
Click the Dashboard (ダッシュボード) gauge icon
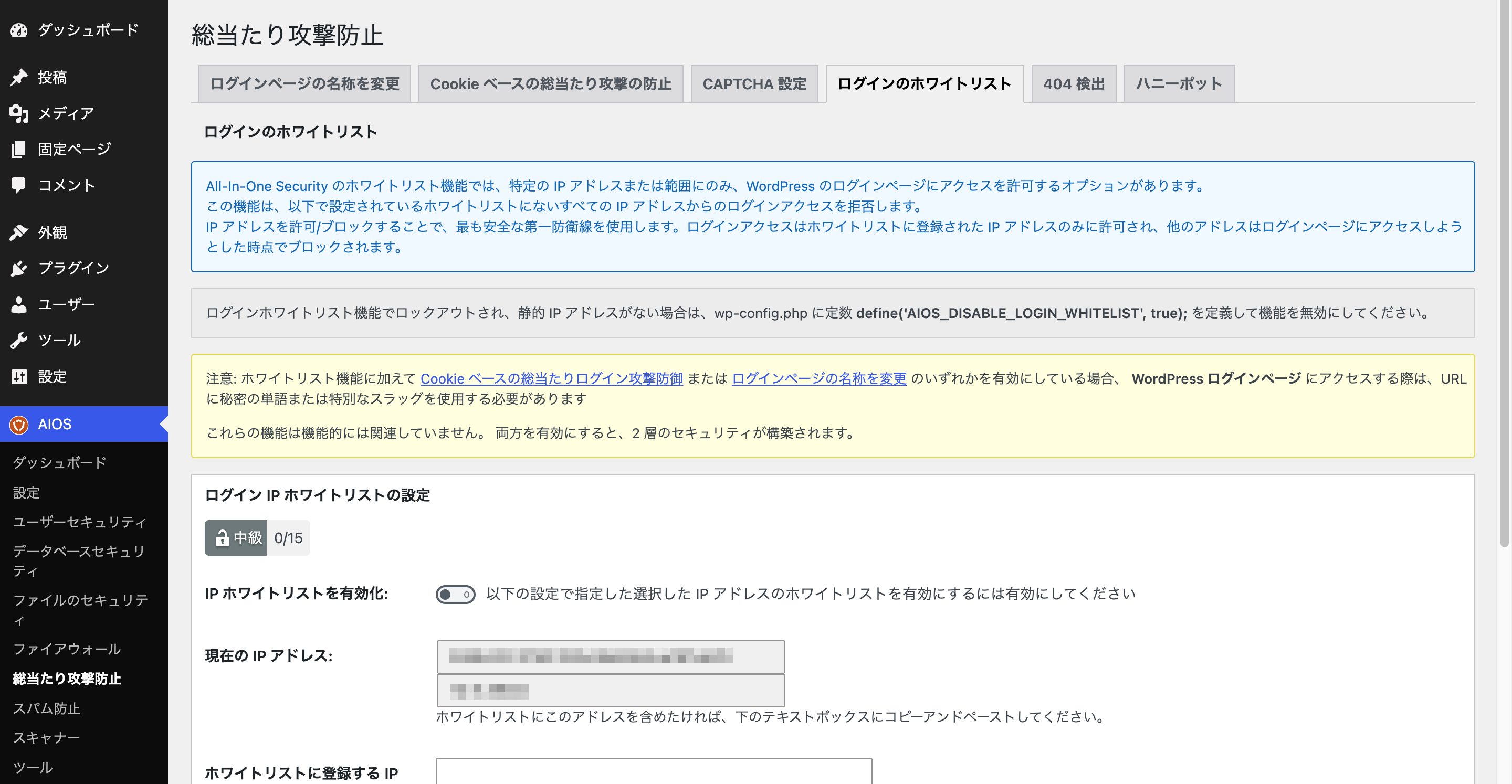[19, 30]
